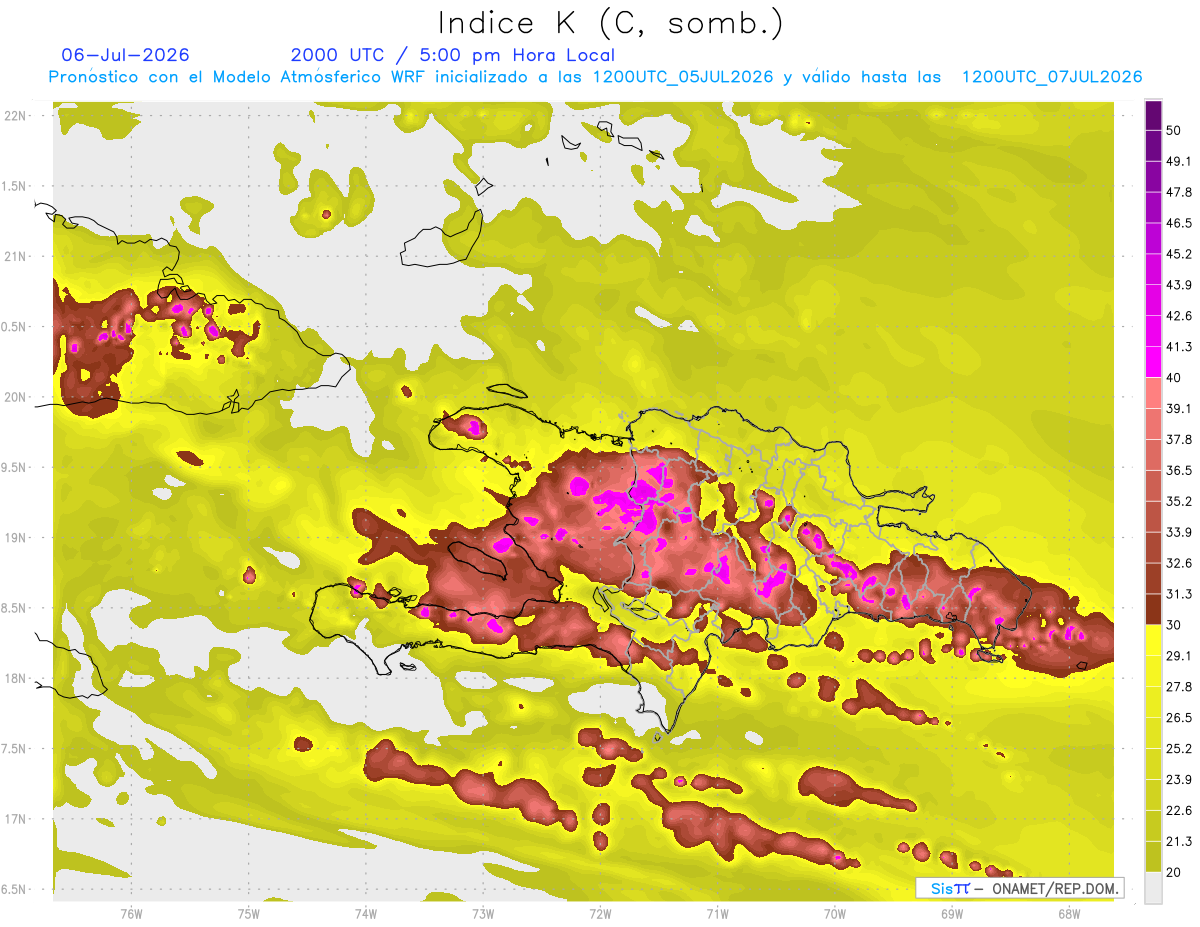Image resolution: width=1200 pixels, height=927 pixels.
Task: Click longitude label '73W'
Action: coord(483,914)
